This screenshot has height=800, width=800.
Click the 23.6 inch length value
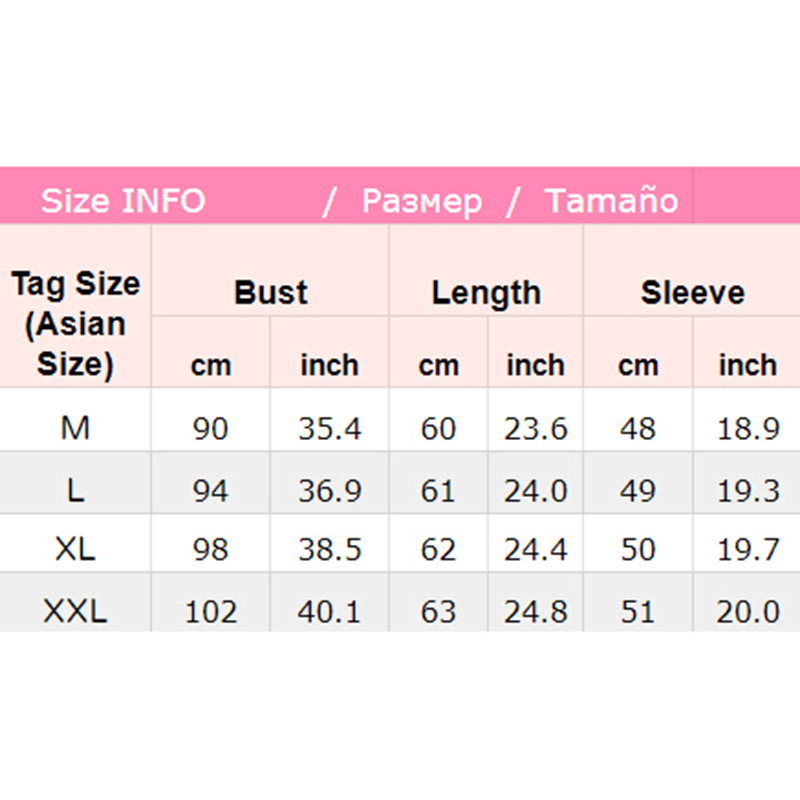535,429
